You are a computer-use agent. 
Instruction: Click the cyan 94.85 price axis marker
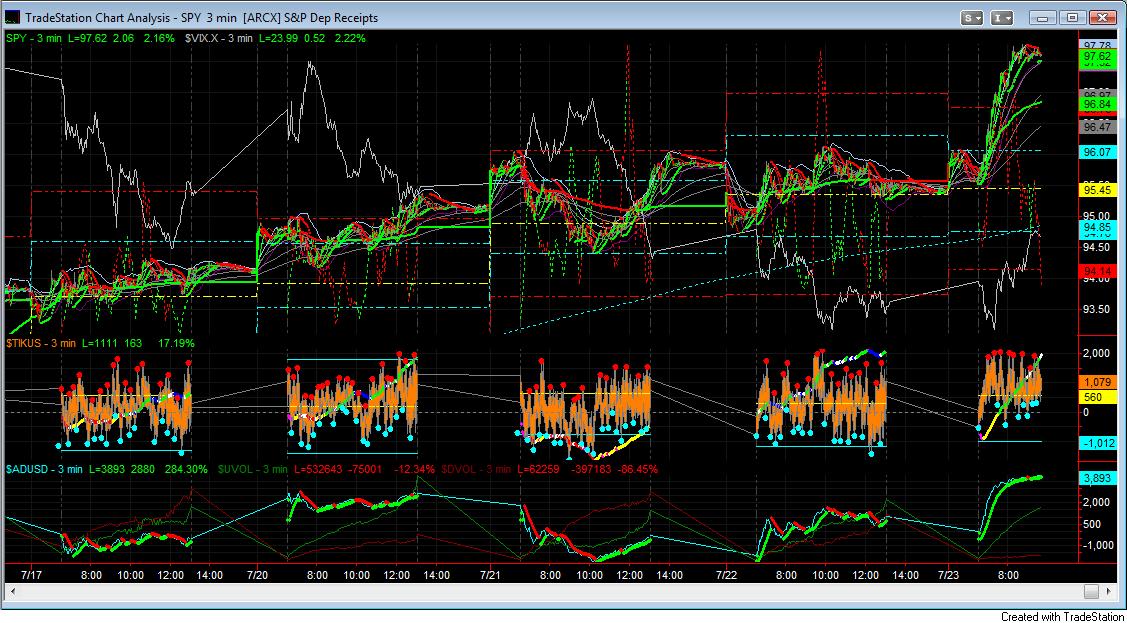1099,227
